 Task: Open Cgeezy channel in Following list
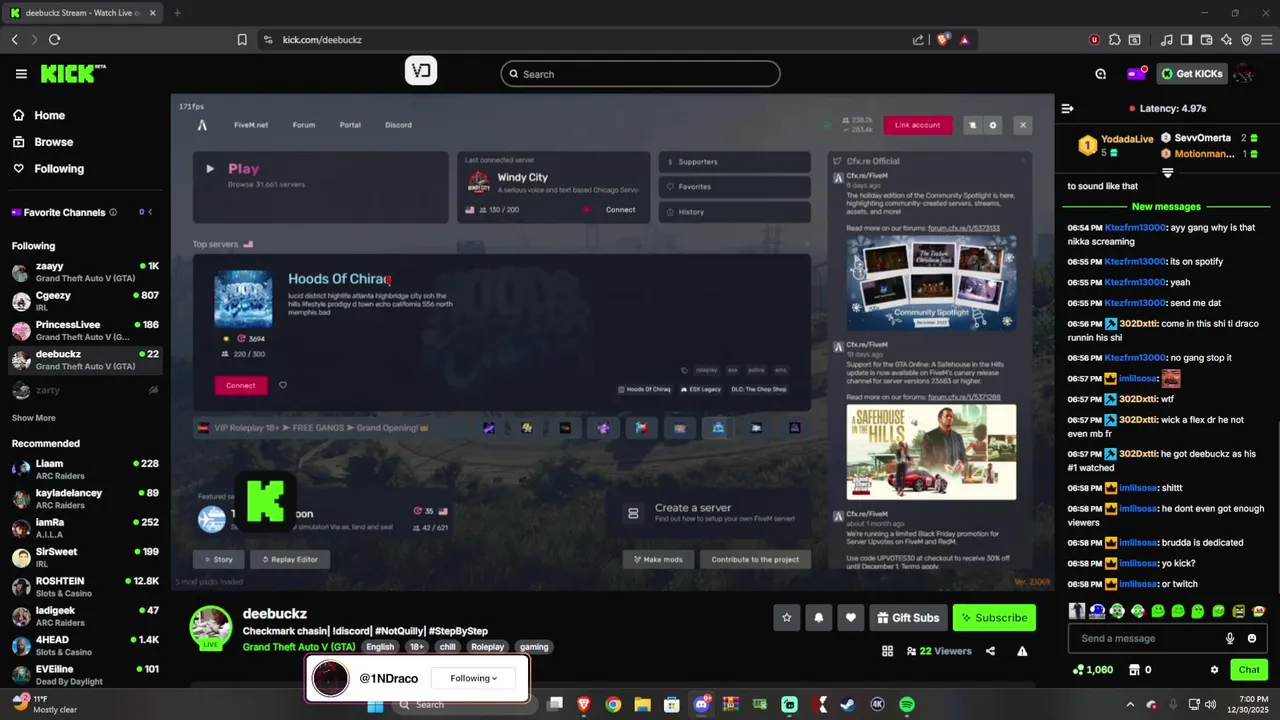pos(85,301)
